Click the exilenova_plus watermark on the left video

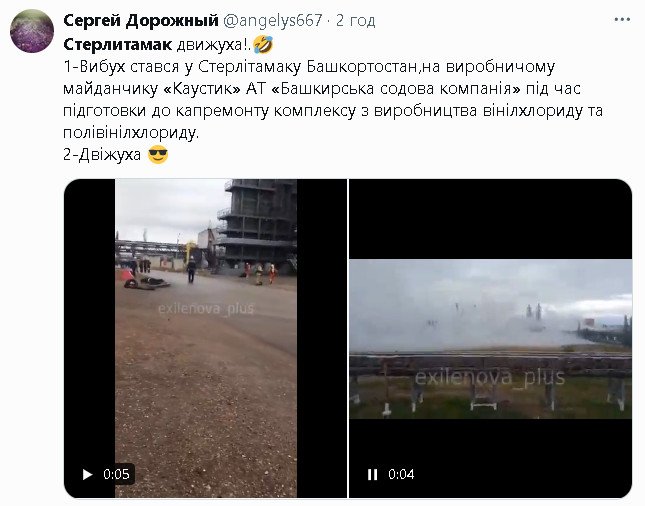point(206,309)
